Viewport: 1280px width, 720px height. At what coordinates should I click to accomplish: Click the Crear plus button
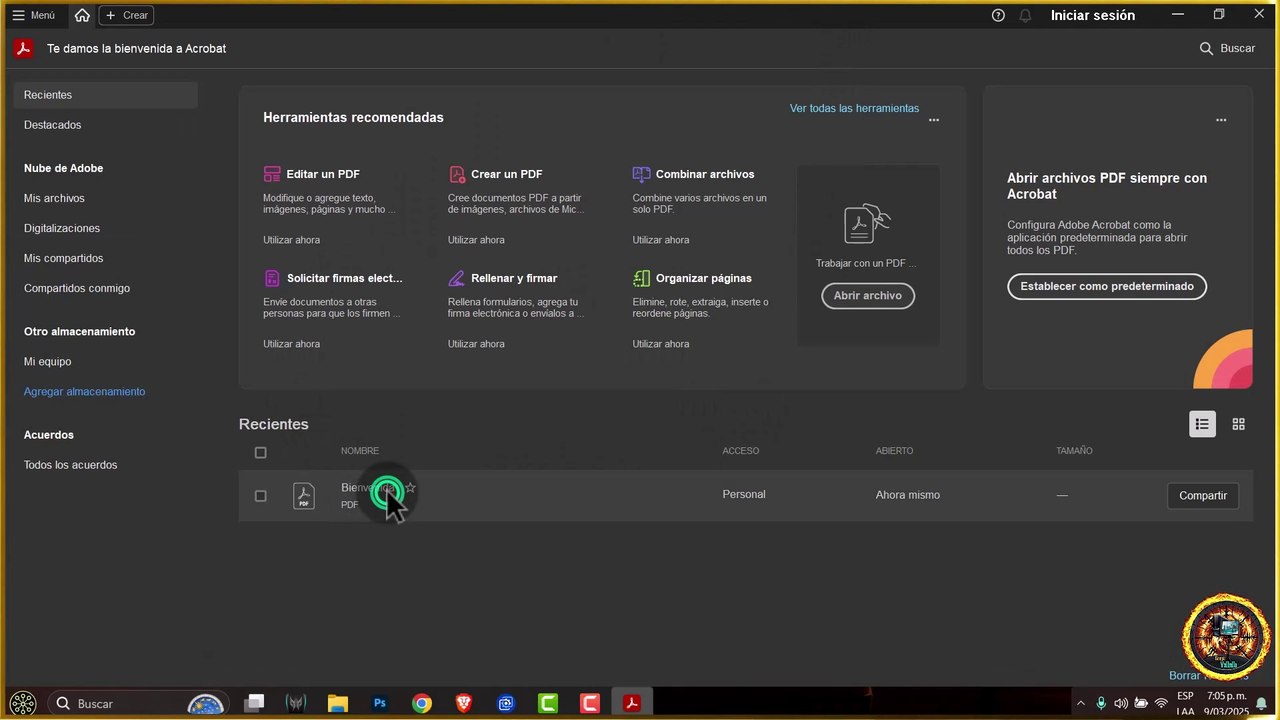[x=127, y=15]
